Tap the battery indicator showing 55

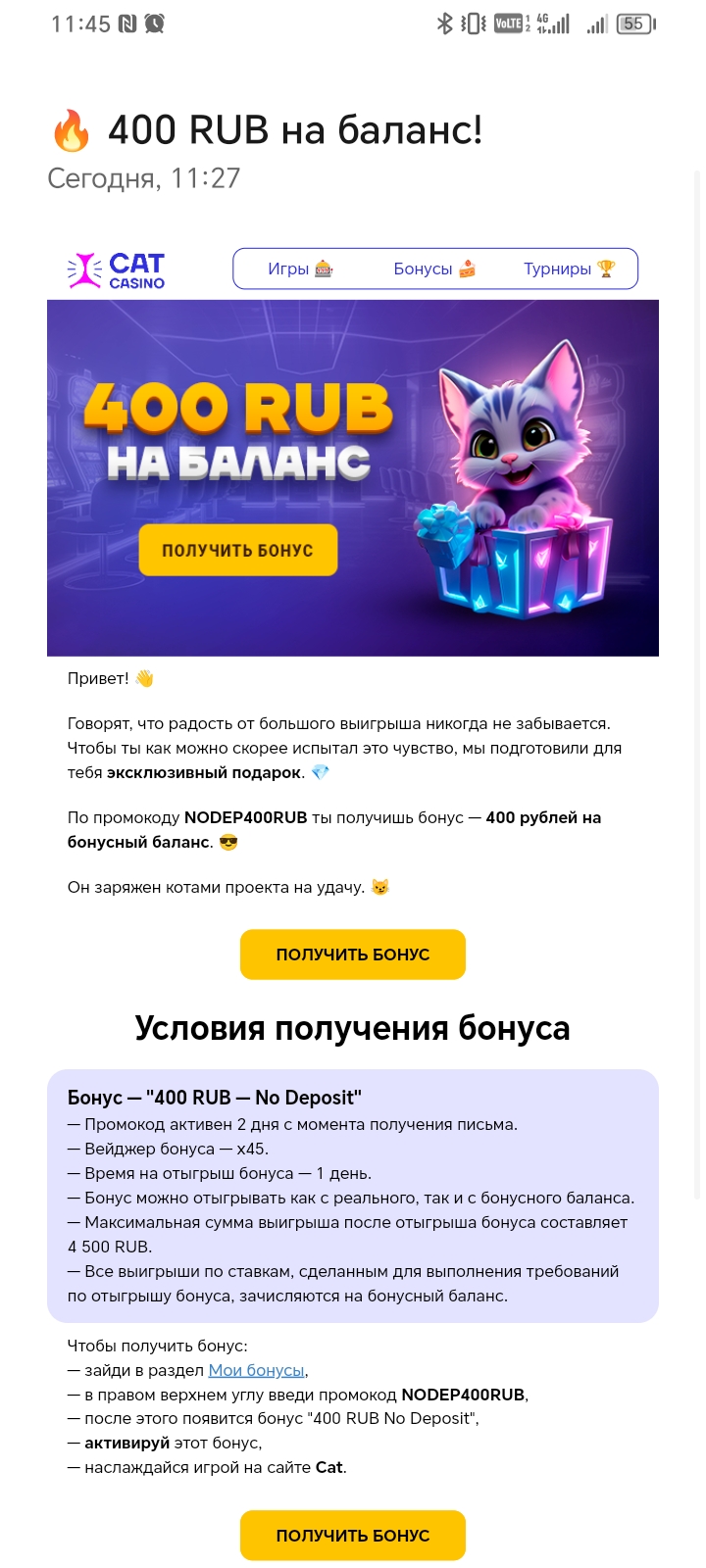(x=636, y=24)
